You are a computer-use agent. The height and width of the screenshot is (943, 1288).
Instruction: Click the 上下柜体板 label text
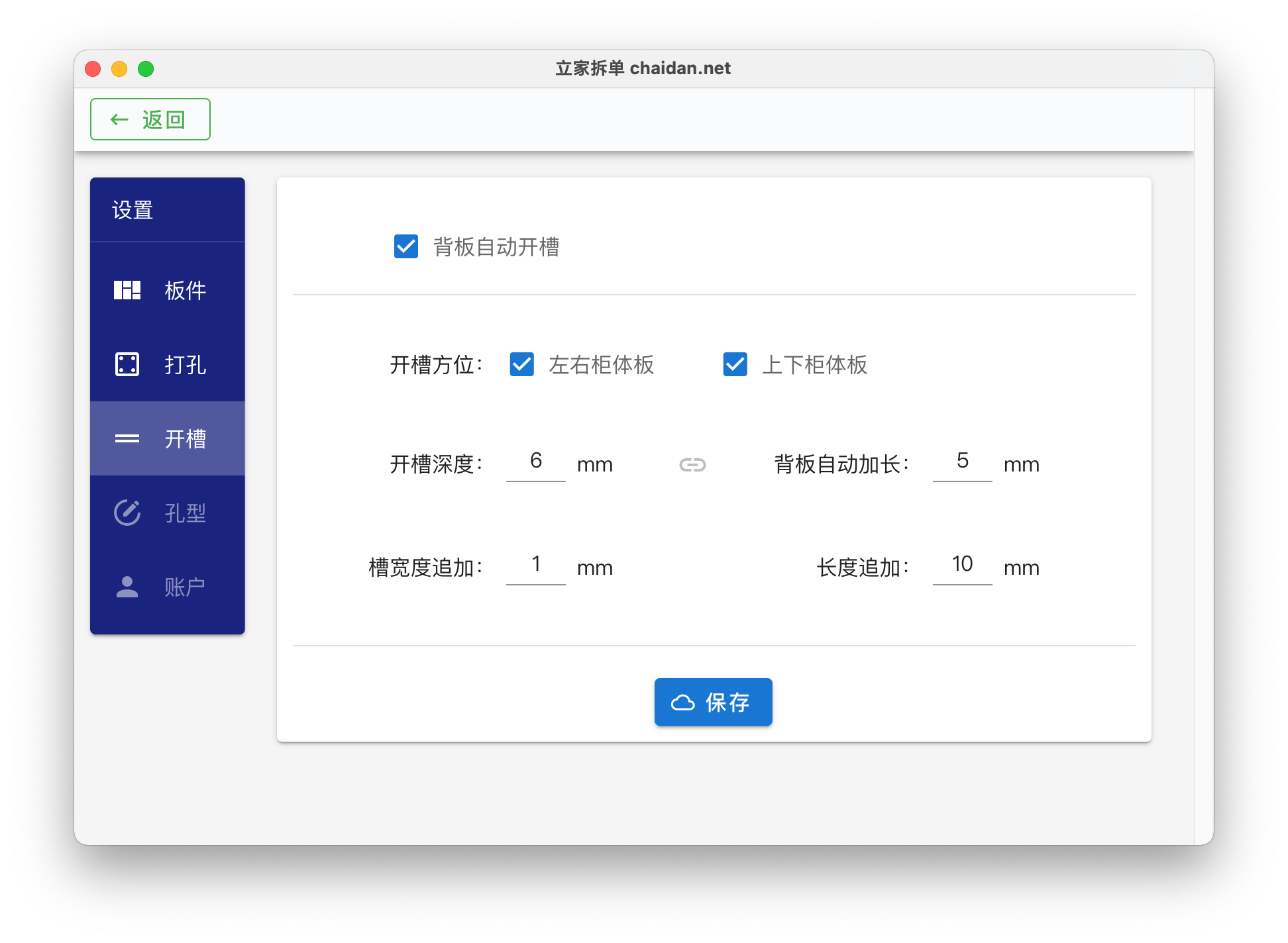click(x=815, y=365)
